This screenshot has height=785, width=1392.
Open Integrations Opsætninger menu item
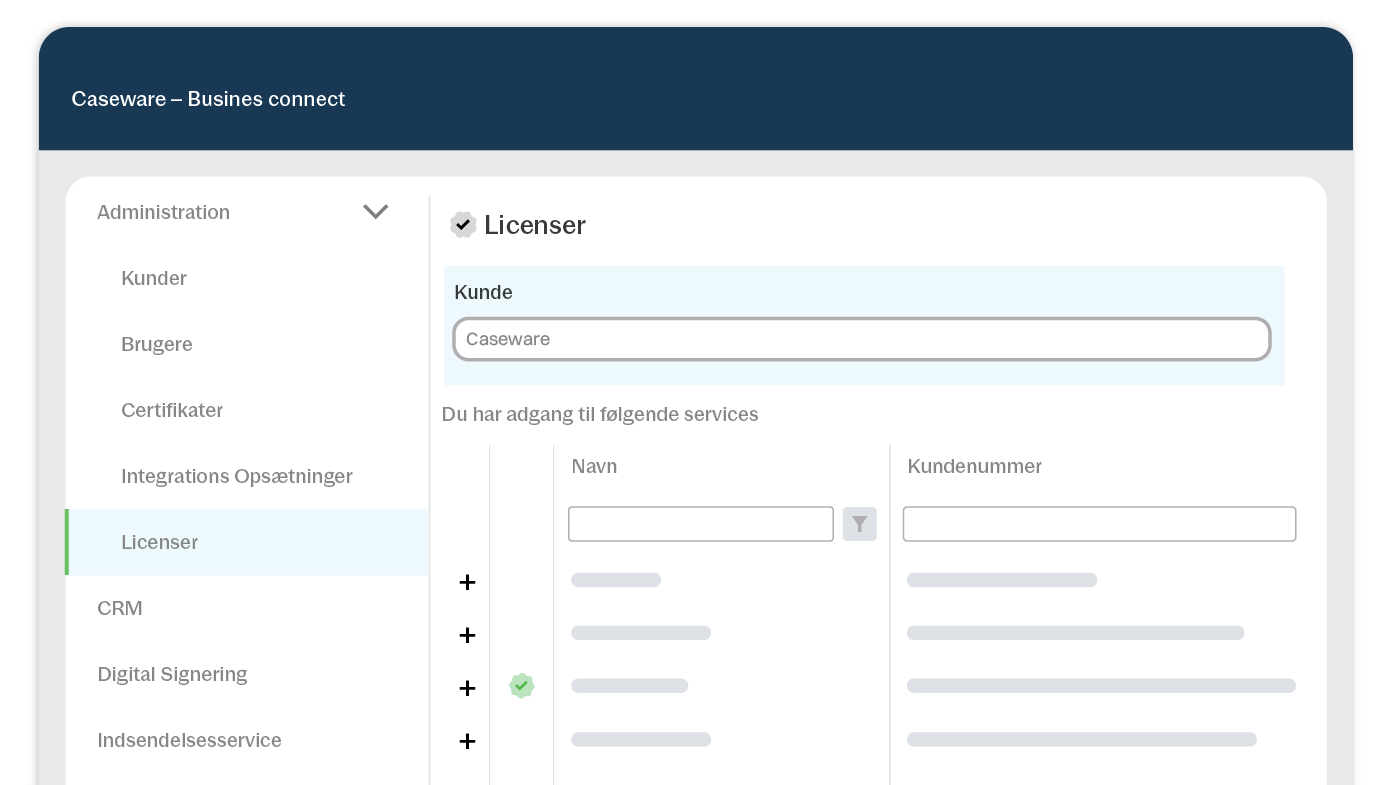tap(237, 476)
